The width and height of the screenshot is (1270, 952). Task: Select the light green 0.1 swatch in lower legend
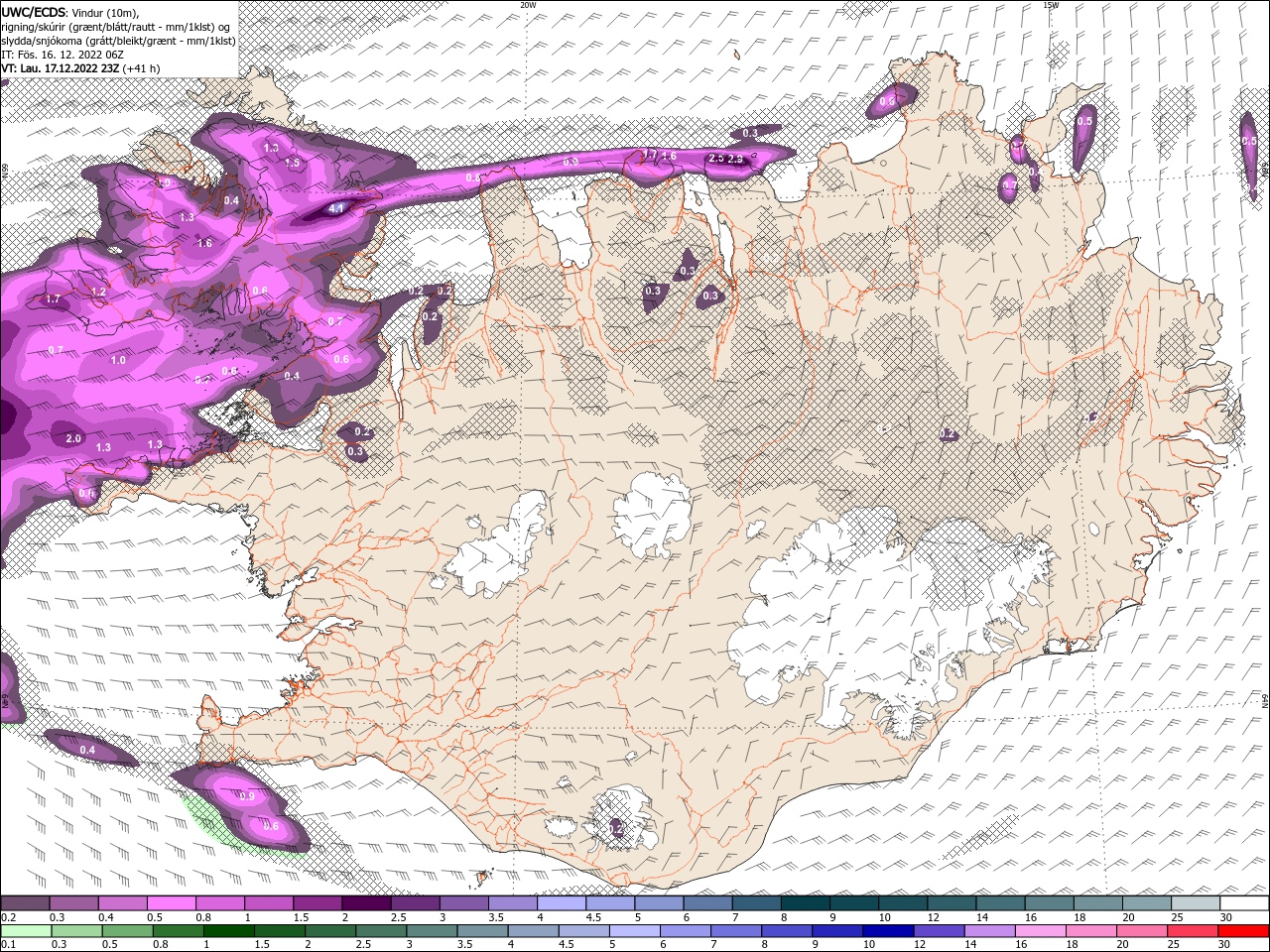pos(26,931)
